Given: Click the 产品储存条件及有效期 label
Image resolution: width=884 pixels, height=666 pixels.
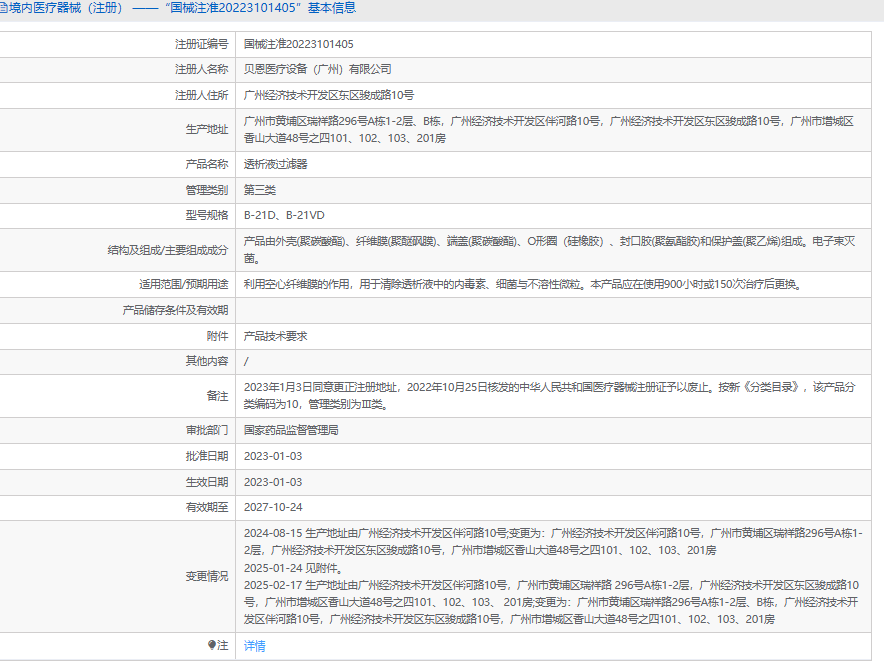Looking at the screenshot, I should pyautogui.click(x=175, y=310).
